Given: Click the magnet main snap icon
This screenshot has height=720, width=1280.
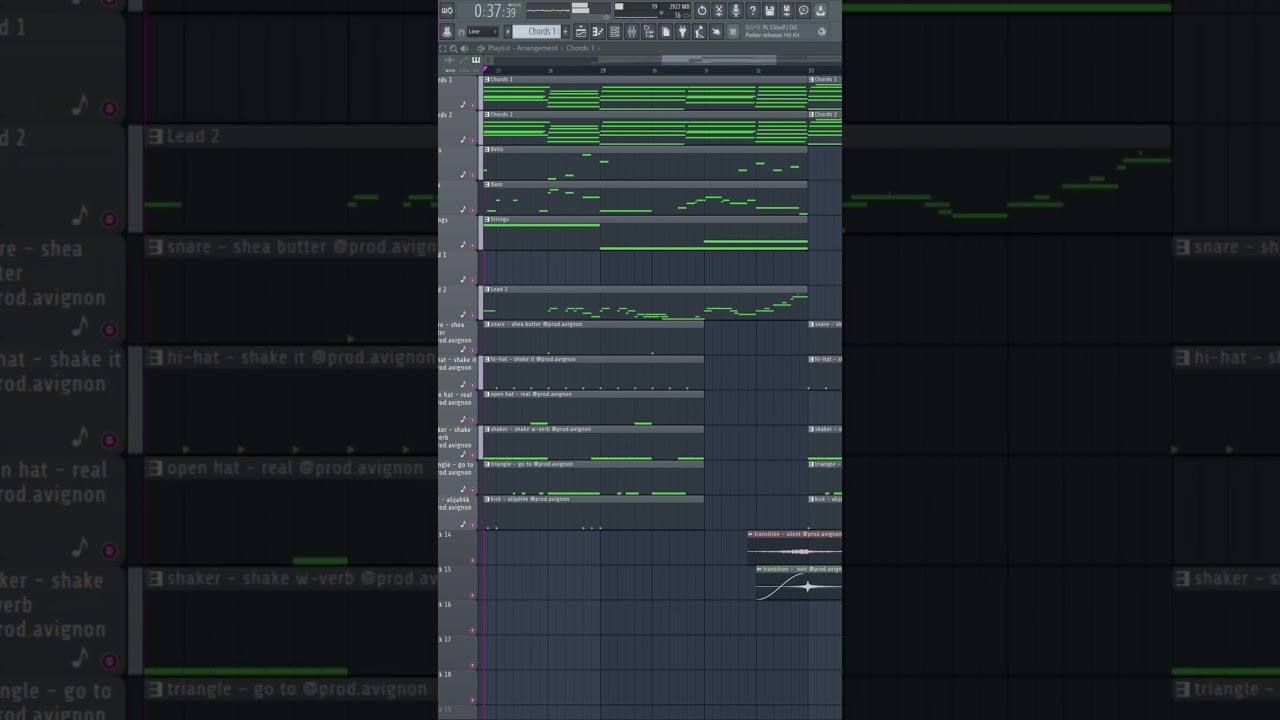Looking at the screenshot, I should (x=461, y=32).
